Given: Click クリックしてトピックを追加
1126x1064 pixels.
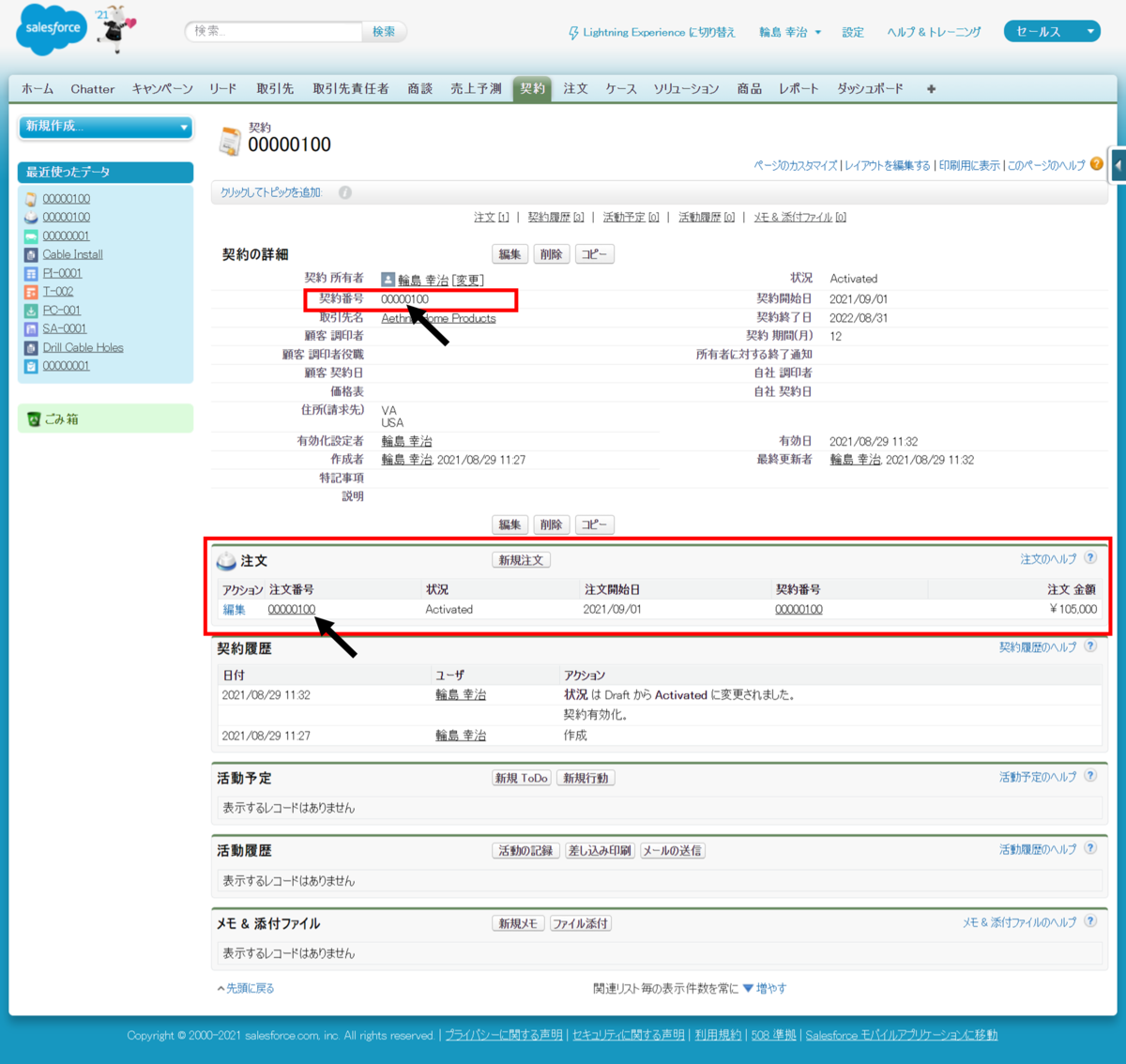Looking at the screenshot, I should tap(271, 192).
